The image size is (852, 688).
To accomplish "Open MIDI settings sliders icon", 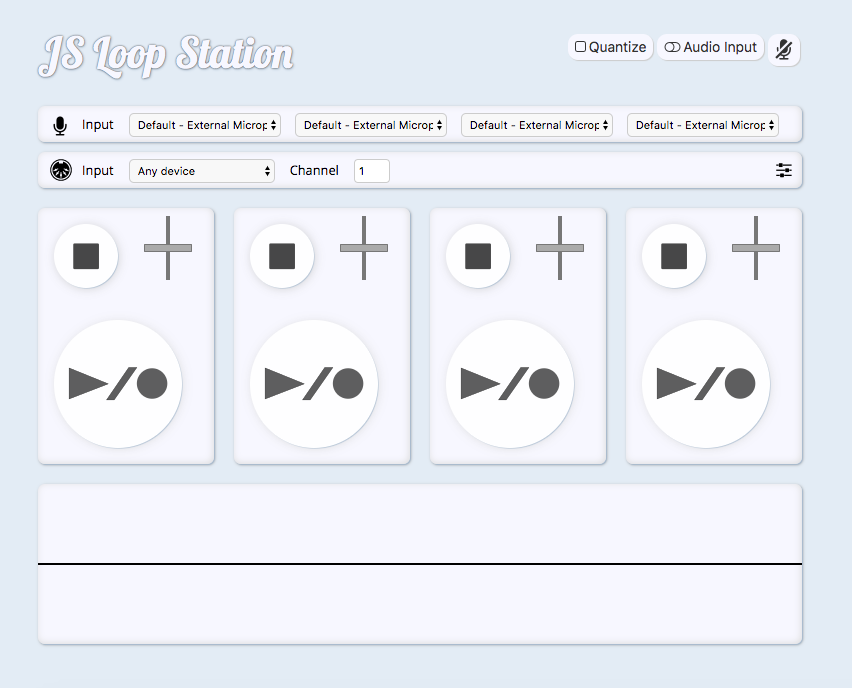I will 784,171.
